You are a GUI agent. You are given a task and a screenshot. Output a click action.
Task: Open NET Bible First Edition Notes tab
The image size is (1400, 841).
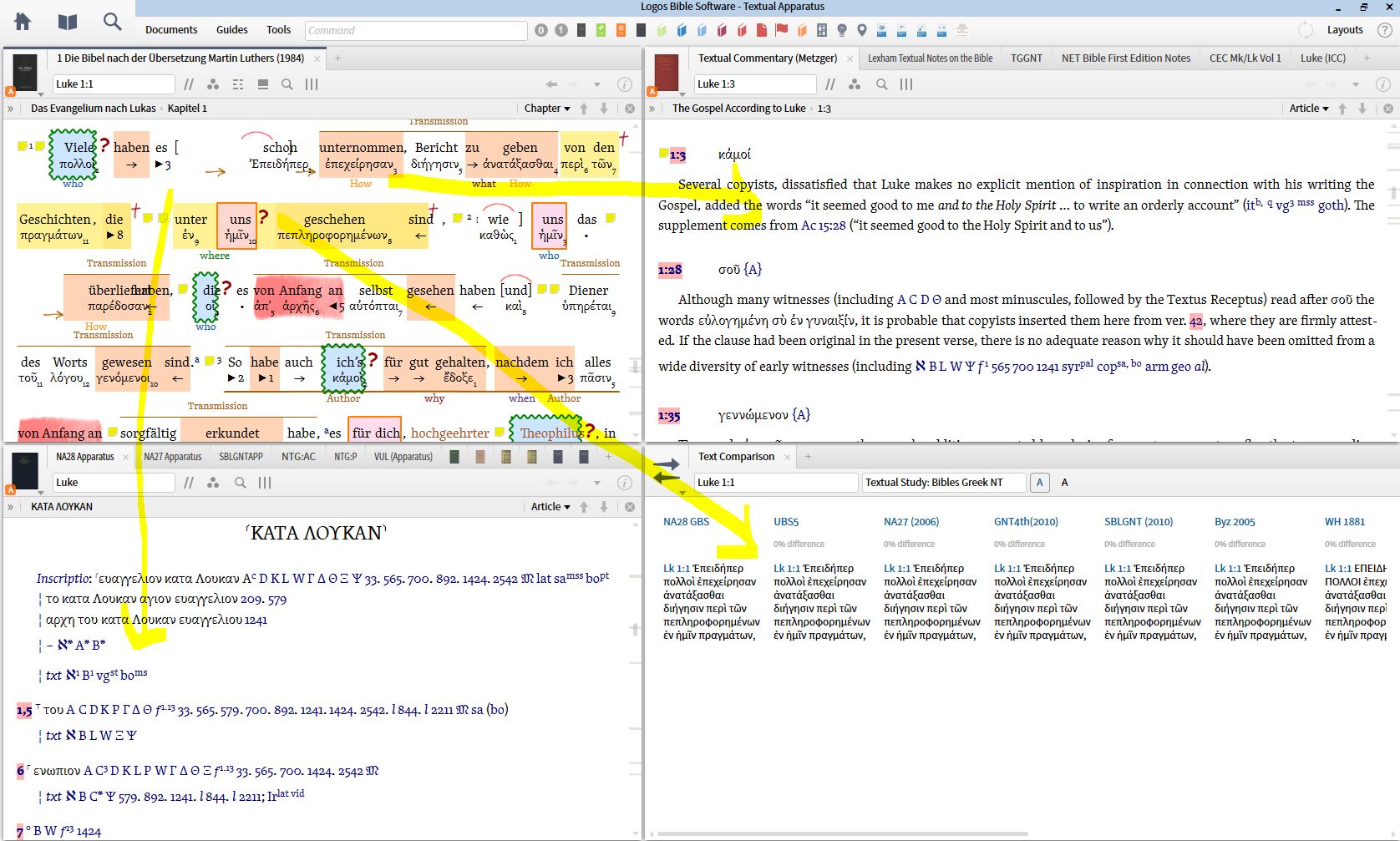click(x=1126, y=58)
